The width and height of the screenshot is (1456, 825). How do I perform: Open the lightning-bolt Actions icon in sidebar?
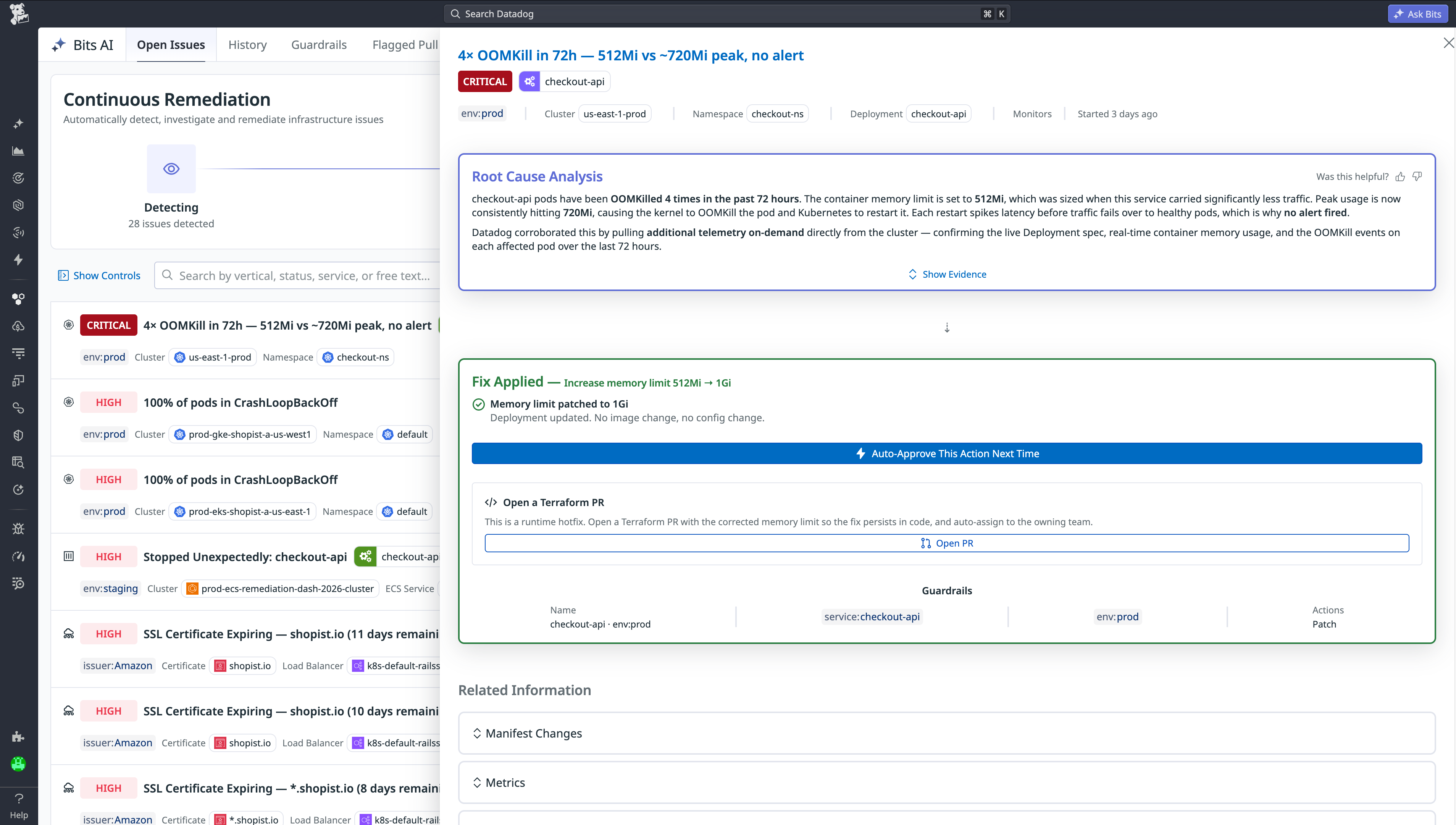click(18, 259)
